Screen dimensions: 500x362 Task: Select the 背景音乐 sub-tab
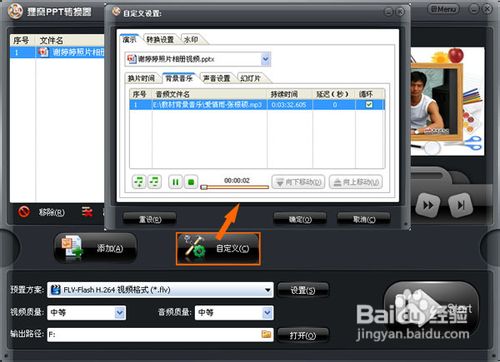pyautogui.click(x=179, y=78)
